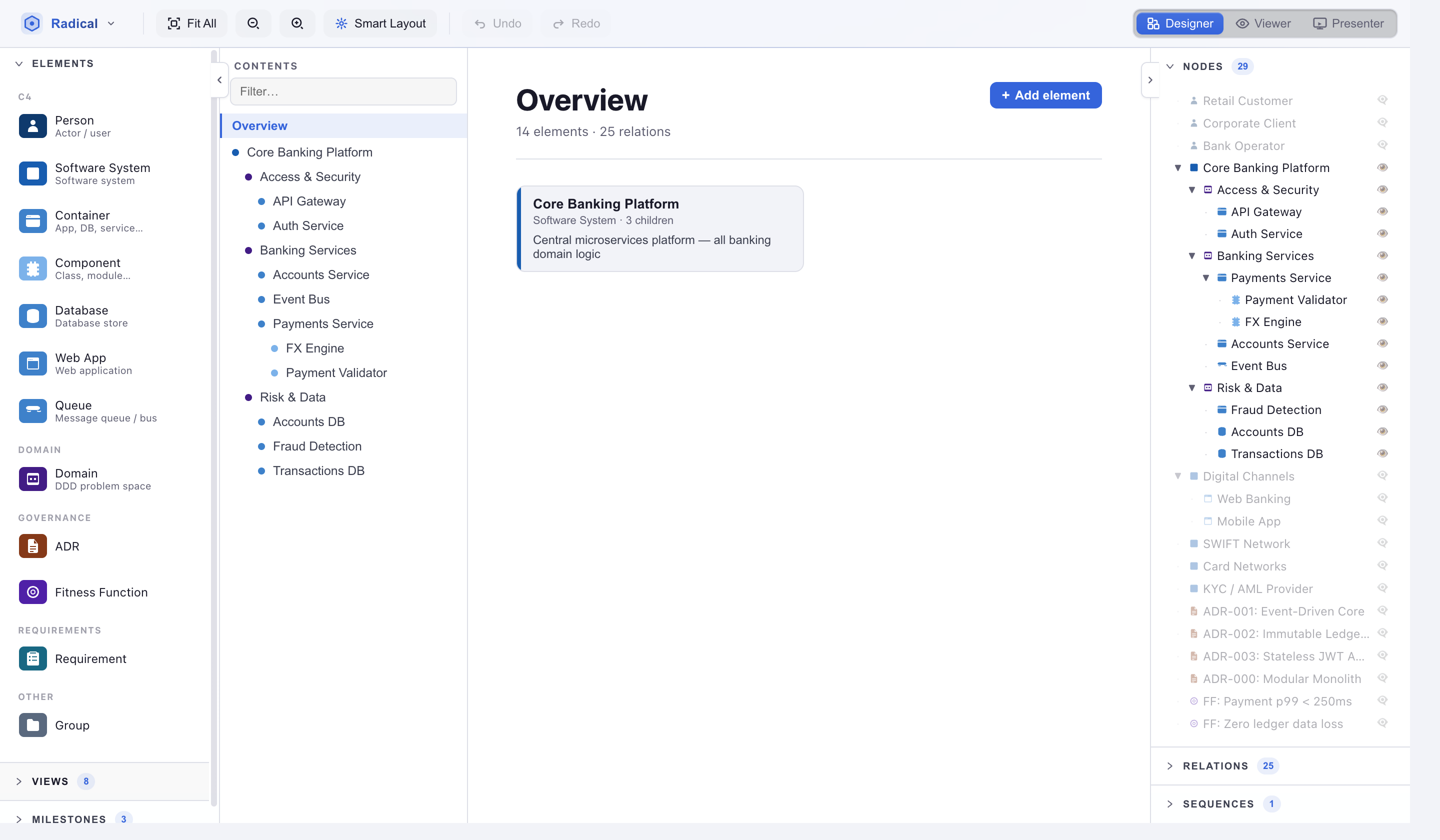Select Overview in the Contents list
The image size is (1440, 840).
tap(344, 125)
